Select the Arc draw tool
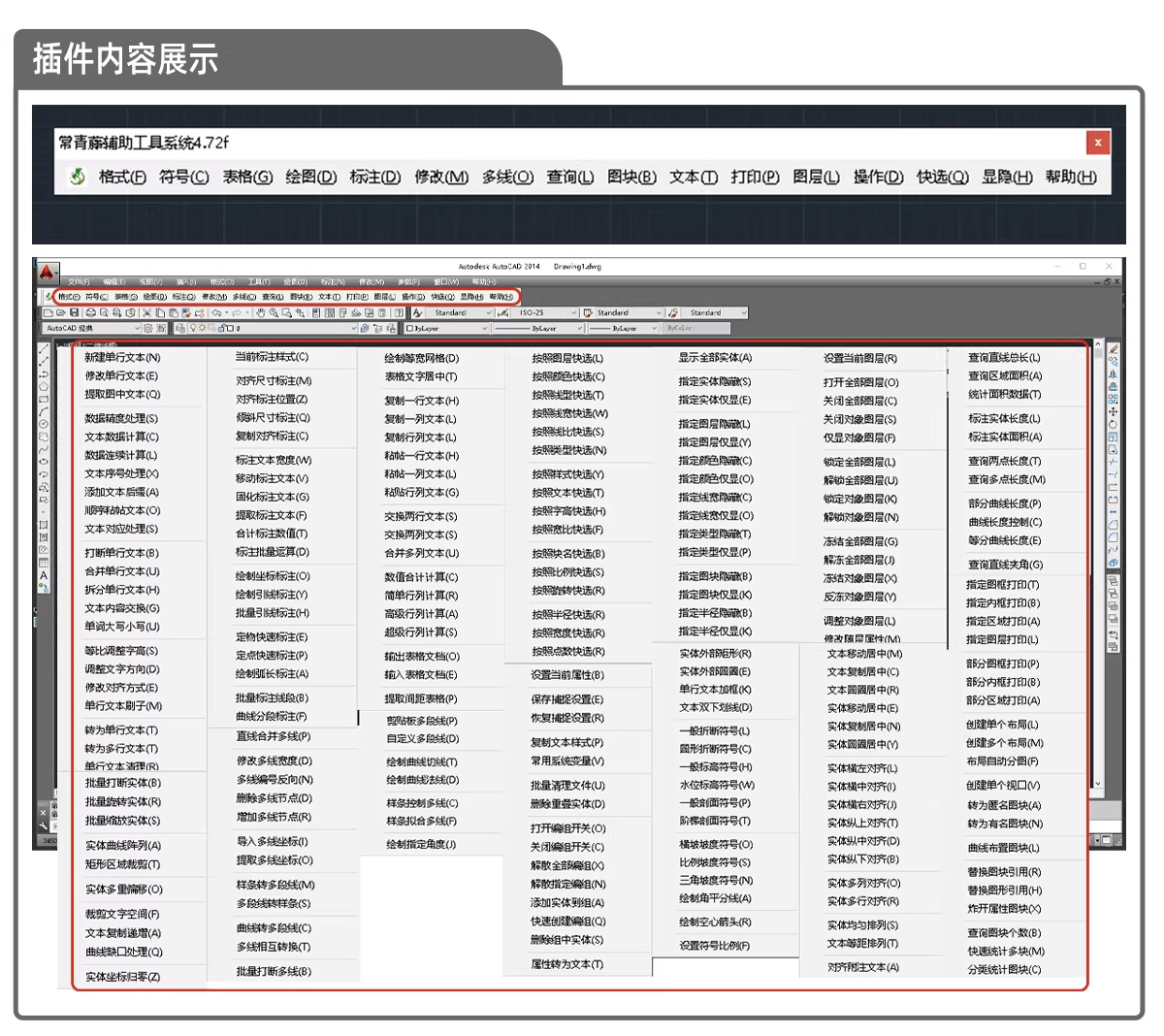 (44, 411)
